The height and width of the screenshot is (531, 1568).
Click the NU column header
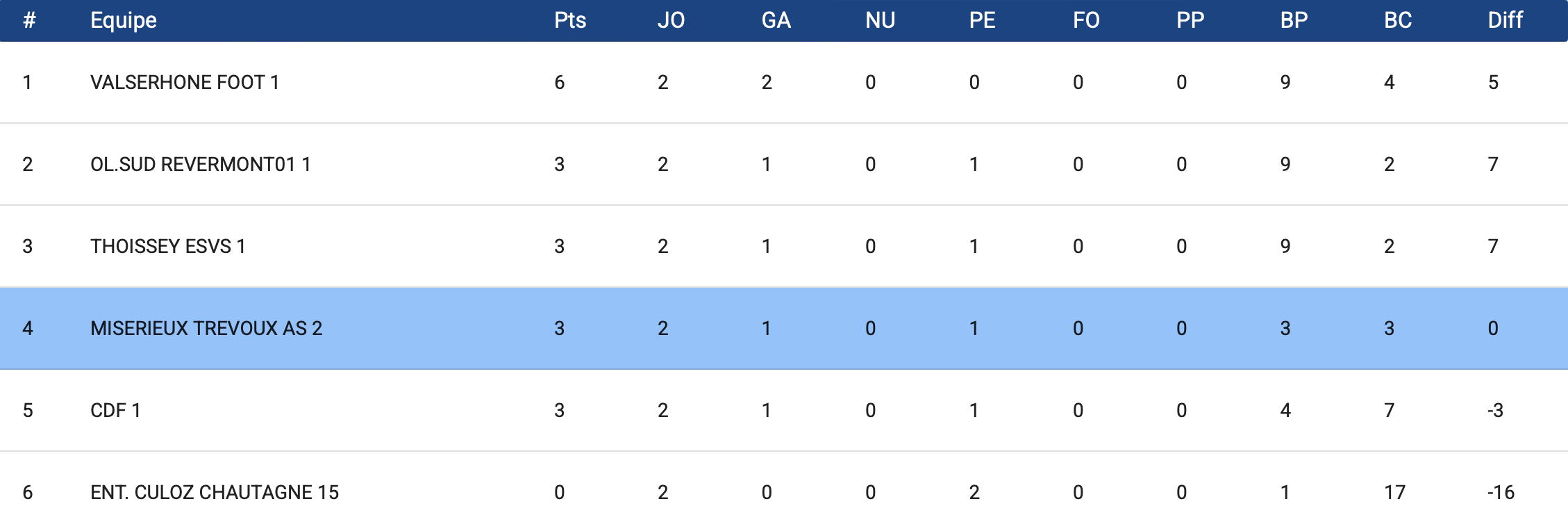[880, 20]
